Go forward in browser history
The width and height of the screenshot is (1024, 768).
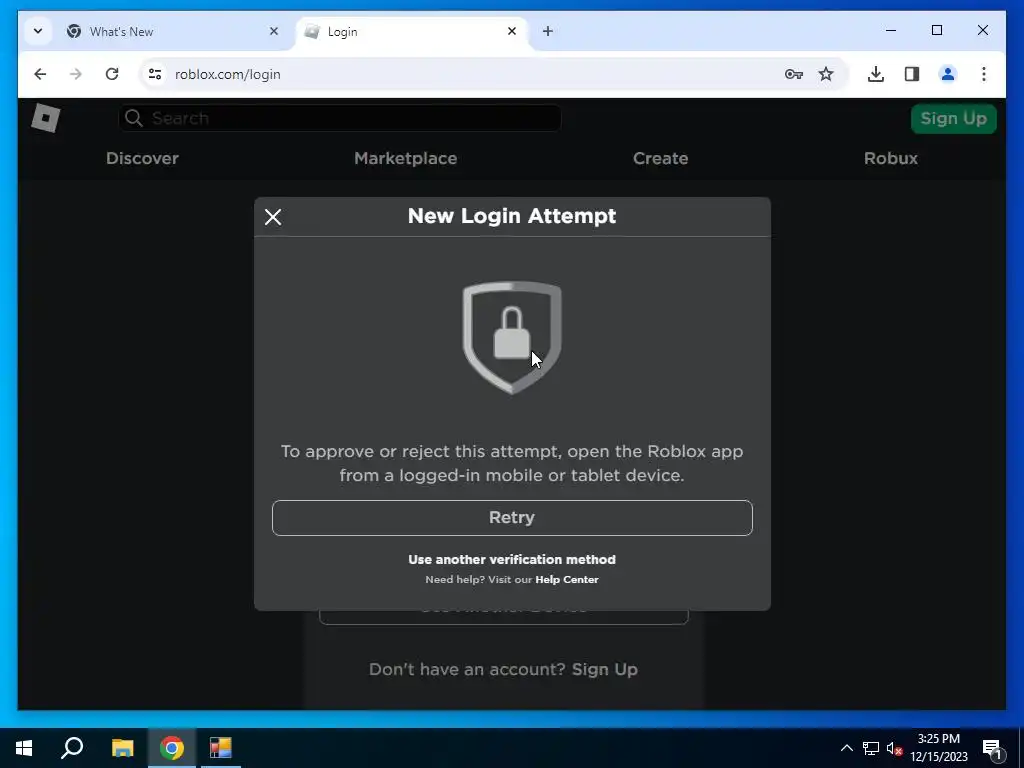pyautogui.click(x=76, y=74)
